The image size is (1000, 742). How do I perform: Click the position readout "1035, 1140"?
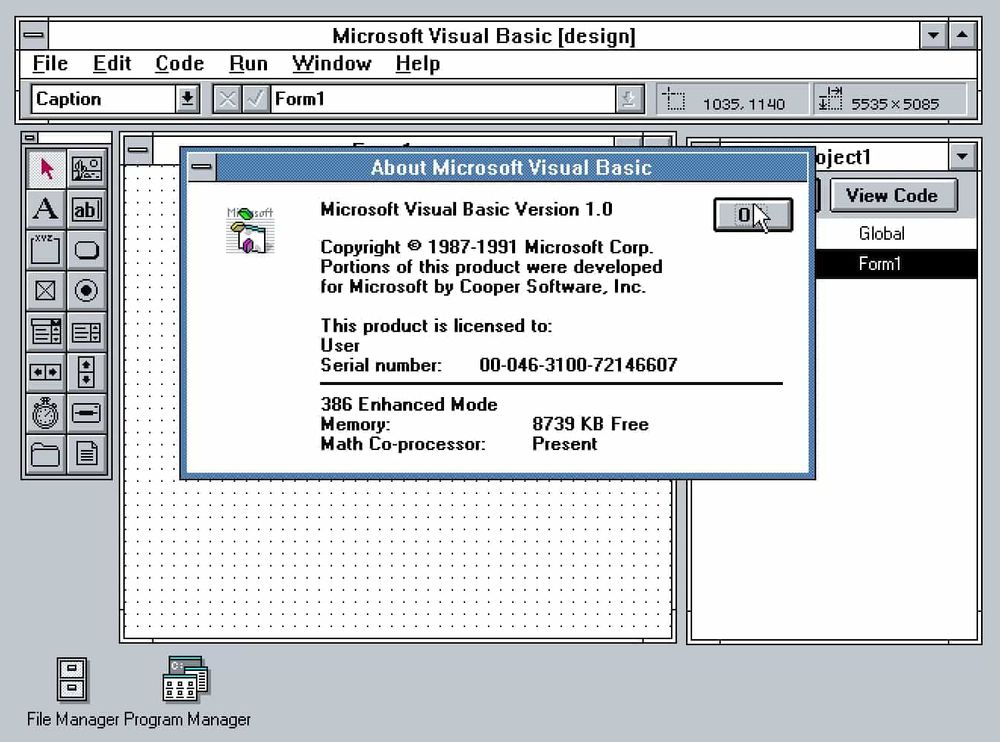point(744,104)
